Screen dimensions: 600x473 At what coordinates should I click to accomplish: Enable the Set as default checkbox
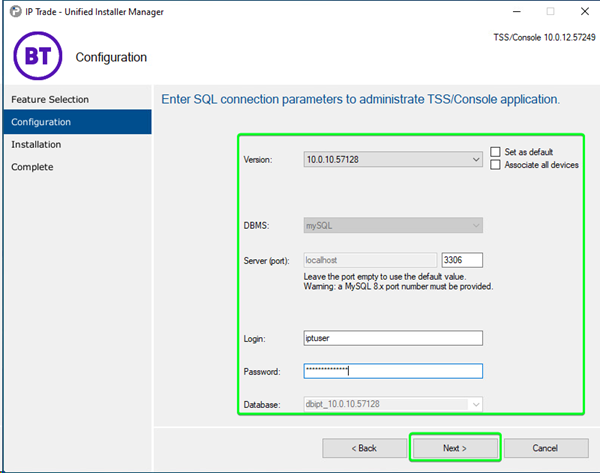click(x=495, y=152)
